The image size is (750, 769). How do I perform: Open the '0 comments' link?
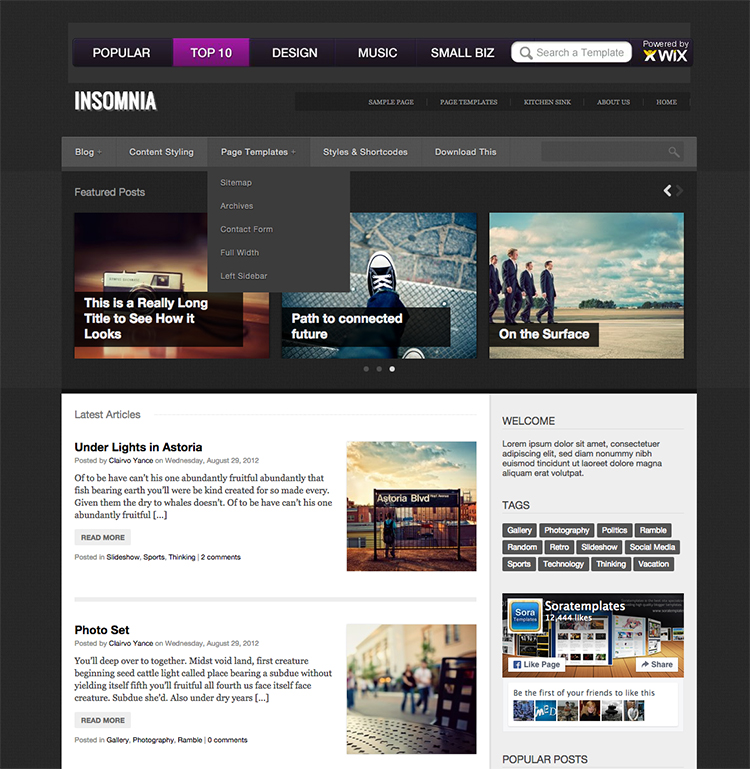click(228, 740)
